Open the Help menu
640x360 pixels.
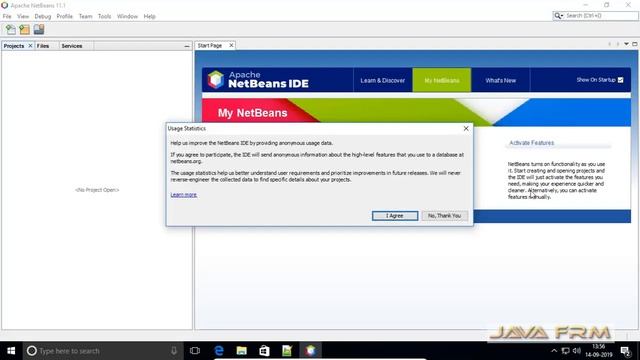coord(149,16)
